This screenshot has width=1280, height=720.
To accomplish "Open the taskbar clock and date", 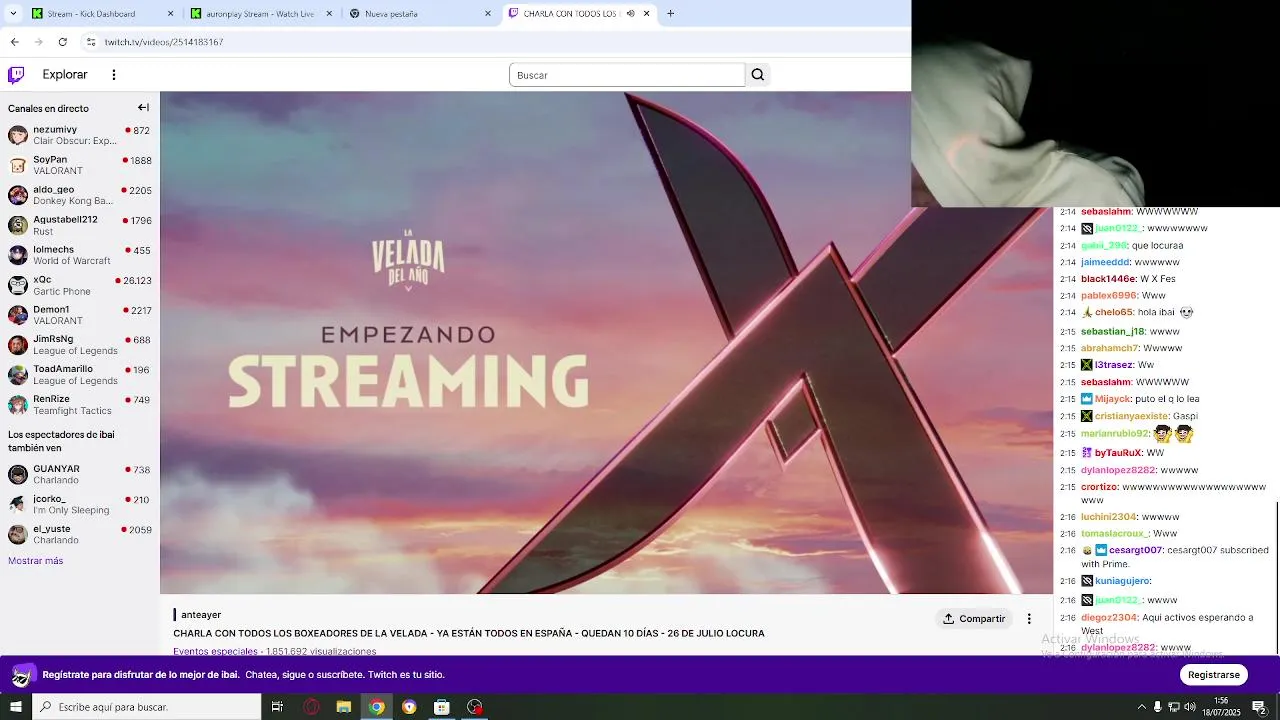I will coord(1221,707).
